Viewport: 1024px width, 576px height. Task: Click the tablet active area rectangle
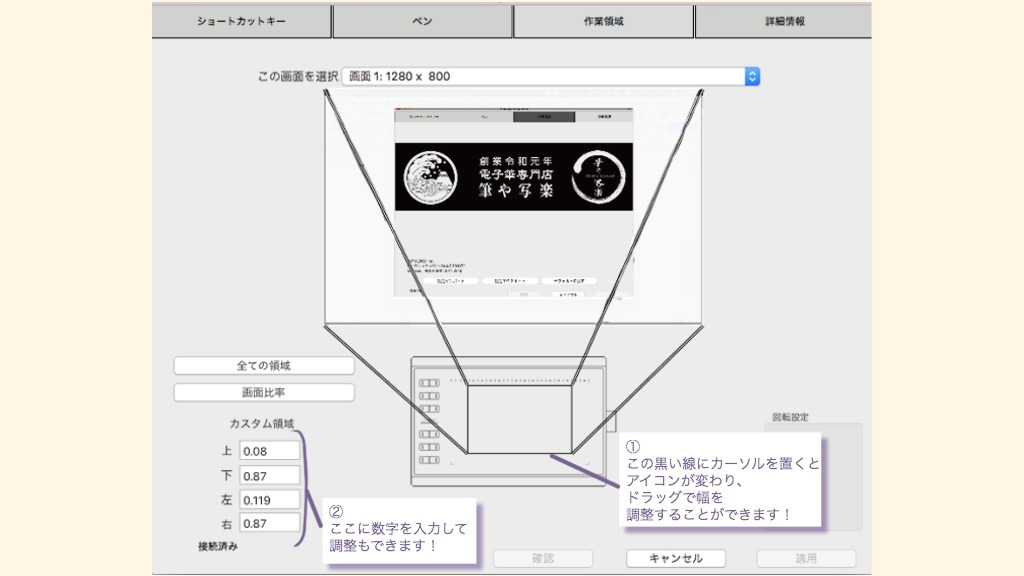coord(520,419)
